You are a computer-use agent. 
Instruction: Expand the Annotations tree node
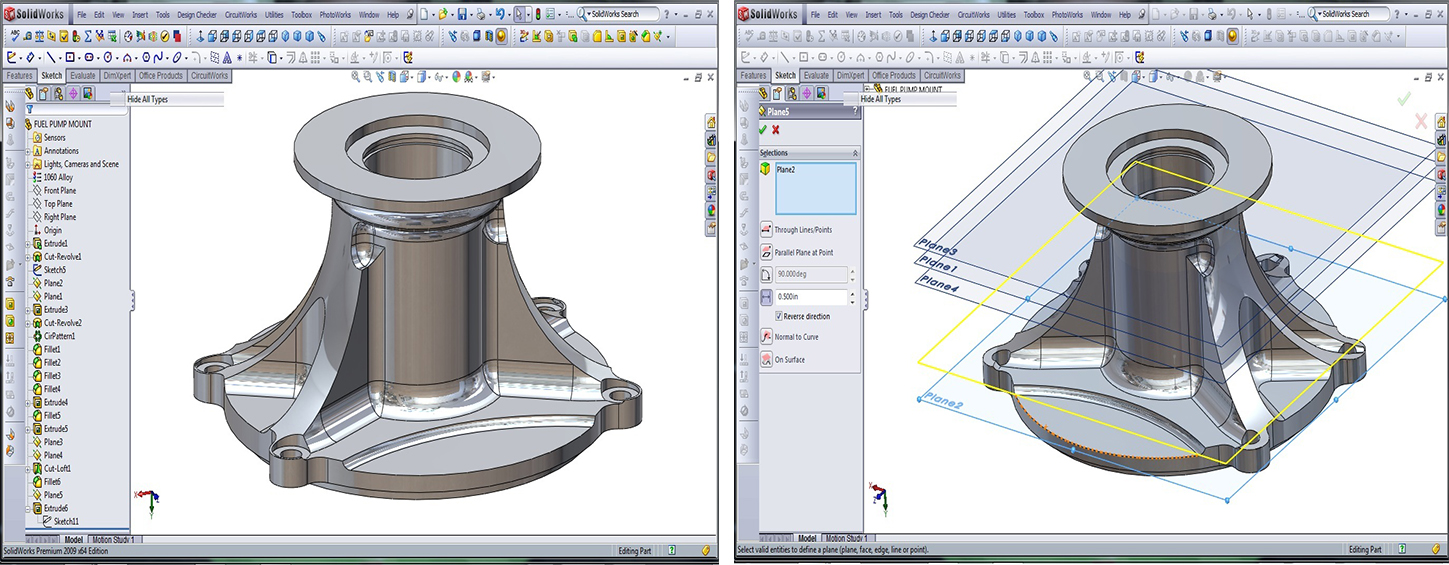28,151
